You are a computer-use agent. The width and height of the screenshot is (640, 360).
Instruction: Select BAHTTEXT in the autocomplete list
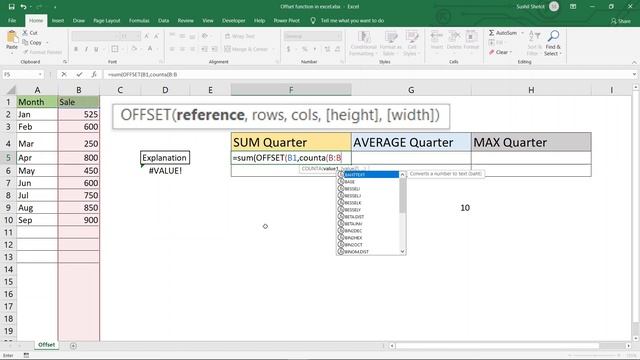coord(368,175)
